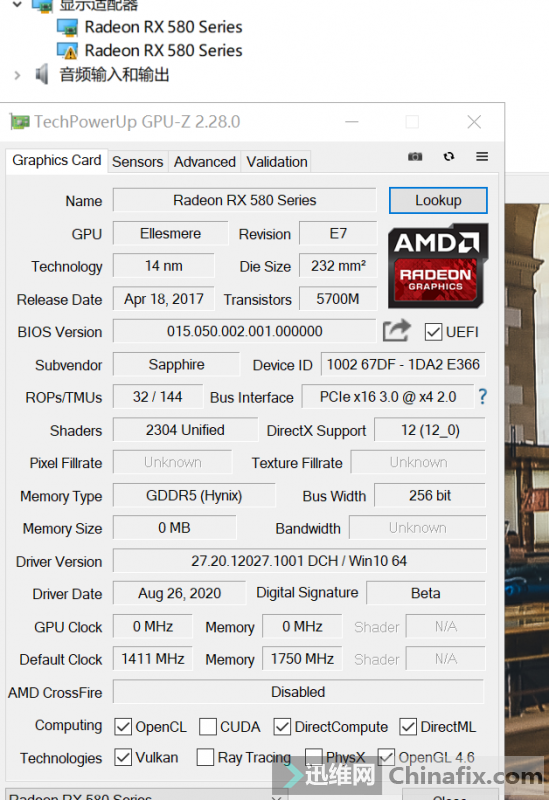549x800 pixels.
Task: Select the Graphics Card tab
Action: coord(57,160)
